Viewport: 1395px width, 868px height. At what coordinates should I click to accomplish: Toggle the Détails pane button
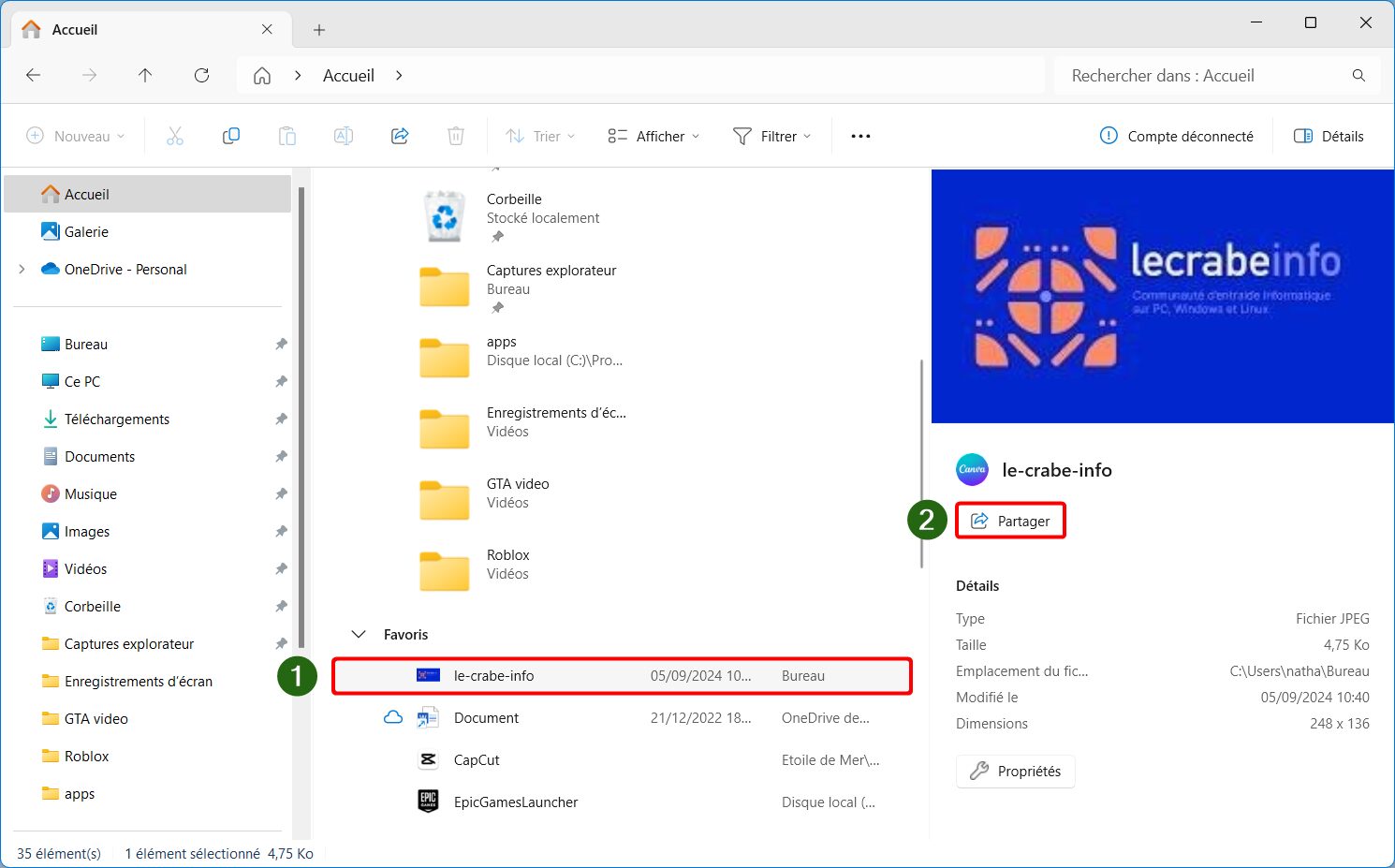1329,136
